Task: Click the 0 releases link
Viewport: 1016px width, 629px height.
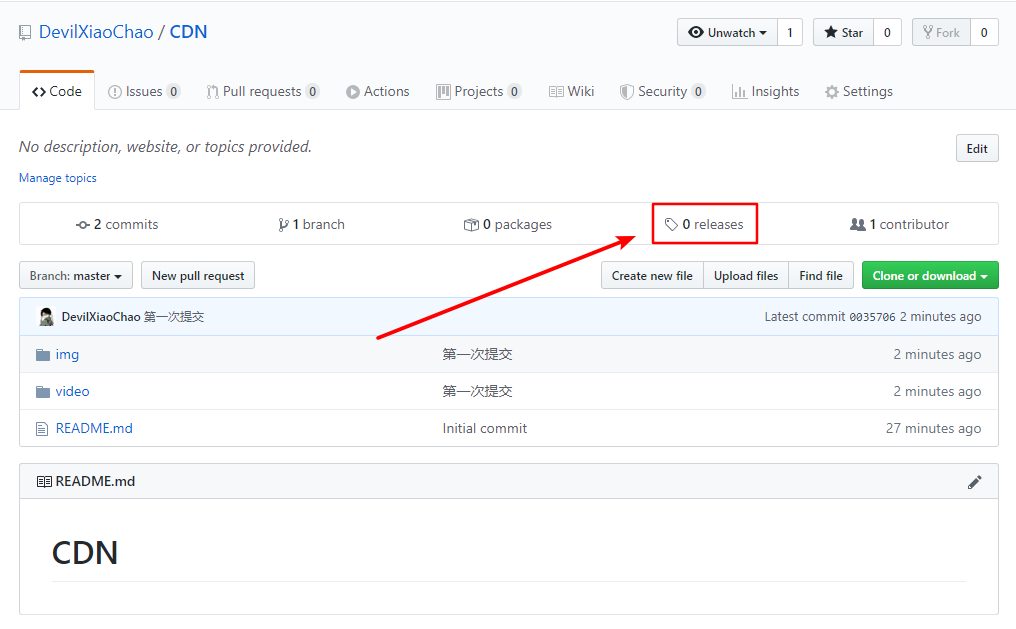Action: tap(705, 225)
